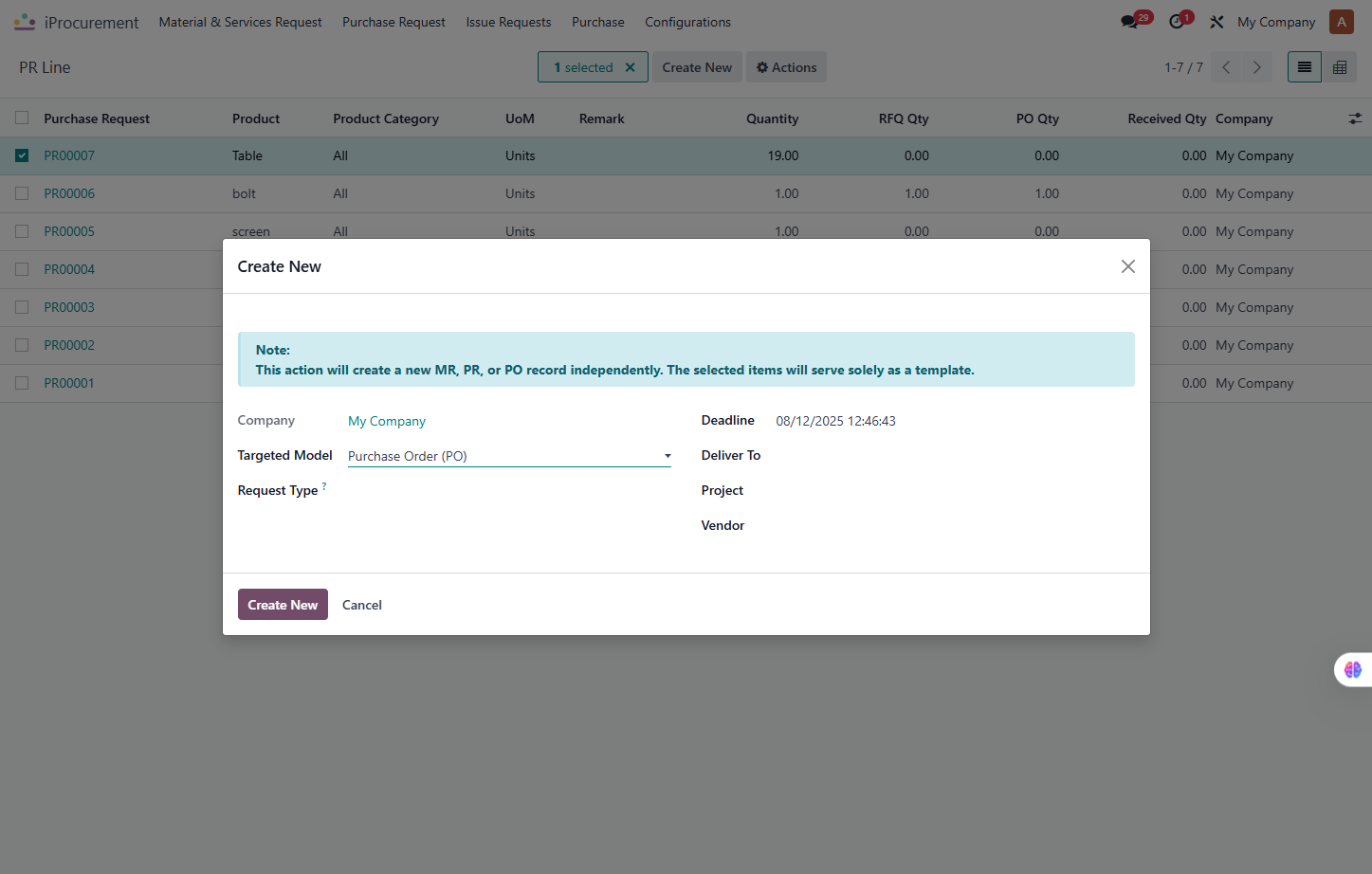
Task: Switch to list view
Action: 1305,67
